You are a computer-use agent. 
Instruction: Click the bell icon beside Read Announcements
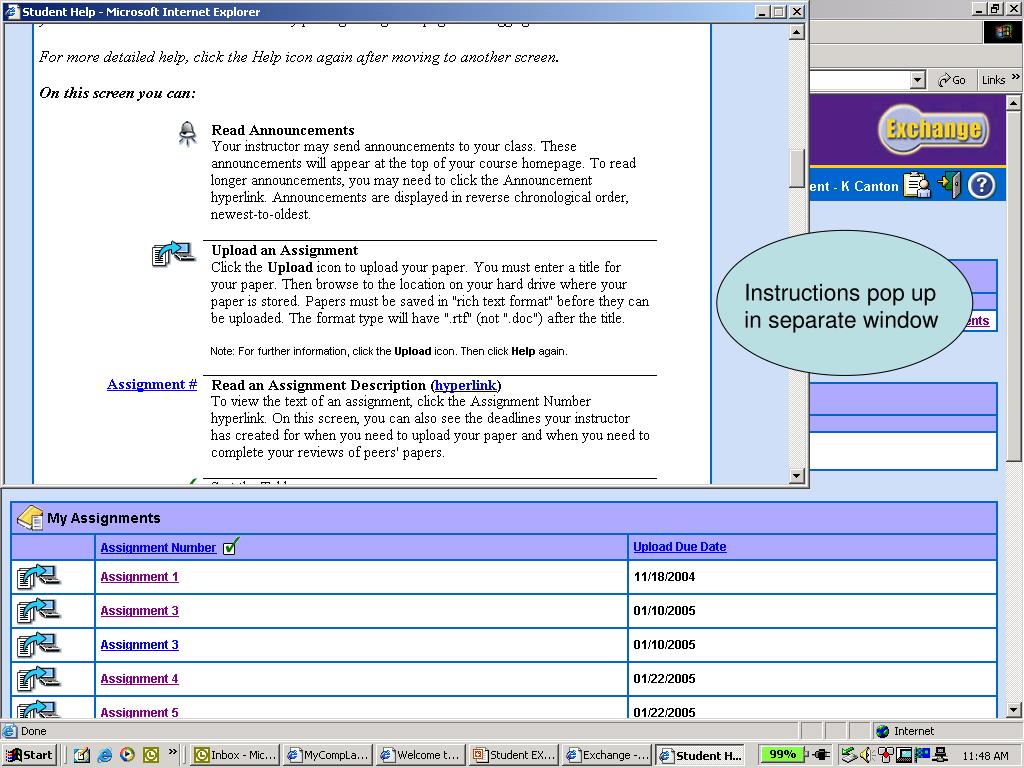click(187, 133)
